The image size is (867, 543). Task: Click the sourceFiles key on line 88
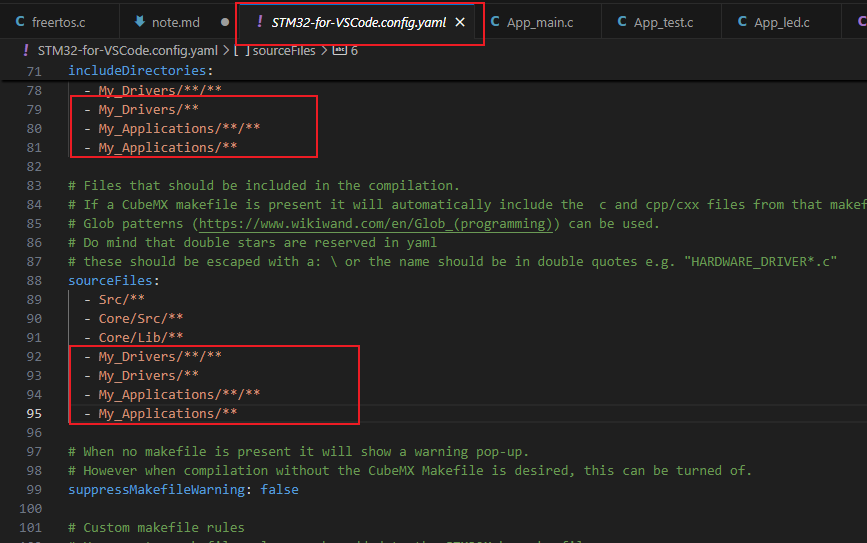(x=110, y=280)
